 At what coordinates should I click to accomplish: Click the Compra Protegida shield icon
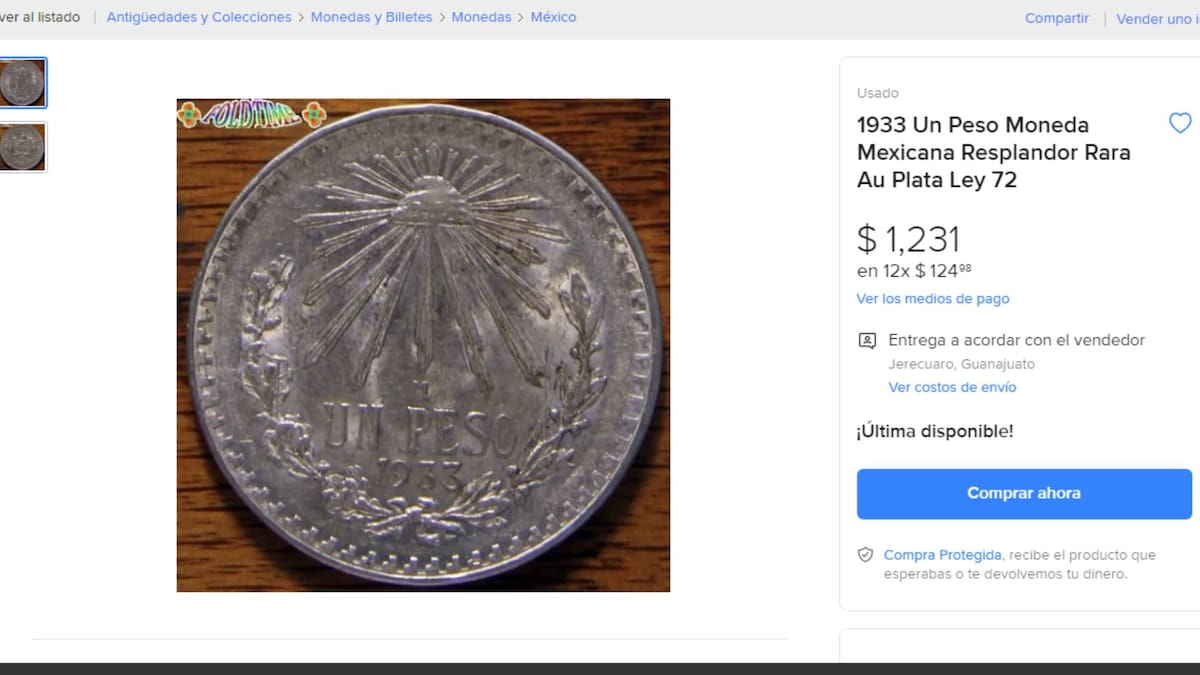click(866, 555)
